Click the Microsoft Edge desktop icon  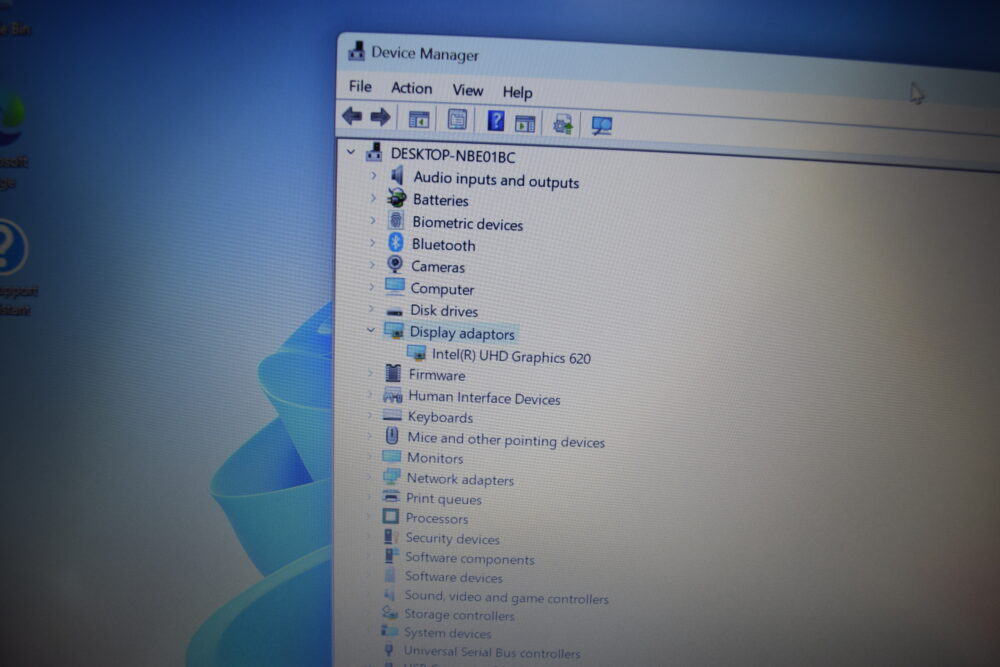tap(13, 119)
